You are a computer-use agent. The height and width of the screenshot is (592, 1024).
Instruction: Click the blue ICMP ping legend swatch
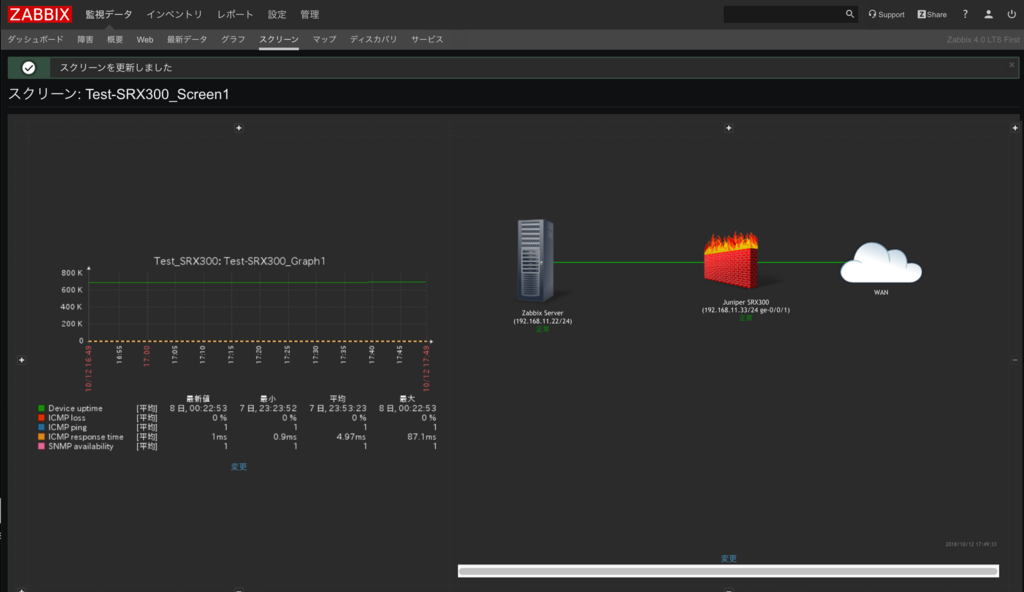tap(41, 427)
